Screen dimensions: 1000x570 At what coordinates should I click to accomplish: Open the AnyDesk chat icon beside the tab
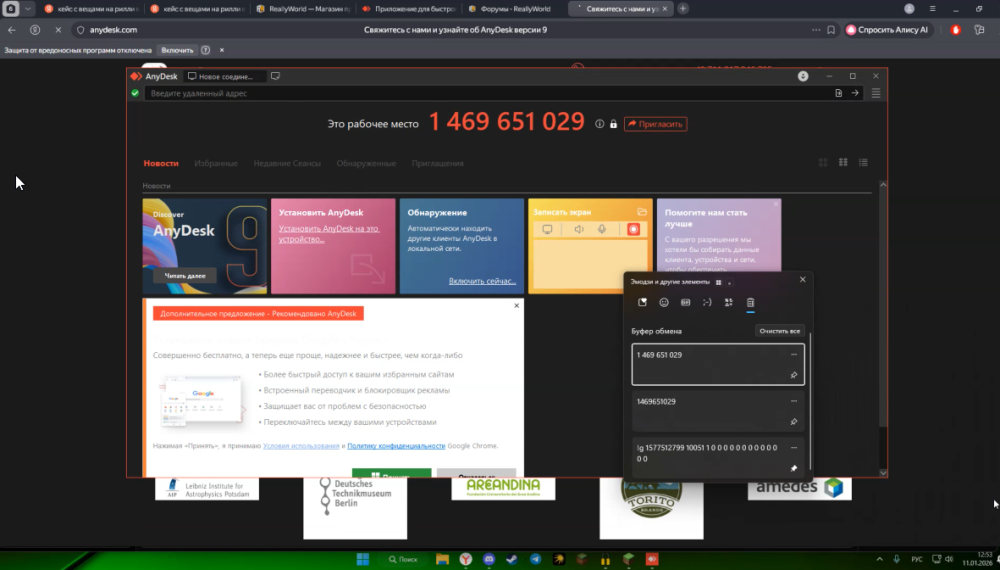[x=275, y=76]
